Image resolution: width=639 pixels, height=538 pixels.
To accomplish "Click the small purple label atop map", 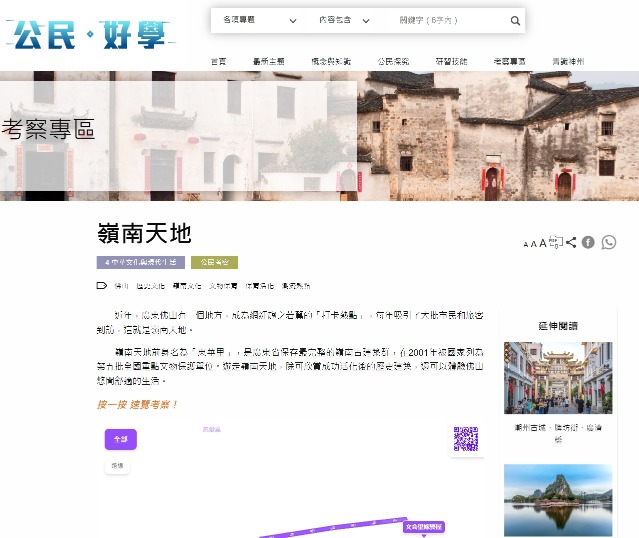I will (x=212, y=429).
